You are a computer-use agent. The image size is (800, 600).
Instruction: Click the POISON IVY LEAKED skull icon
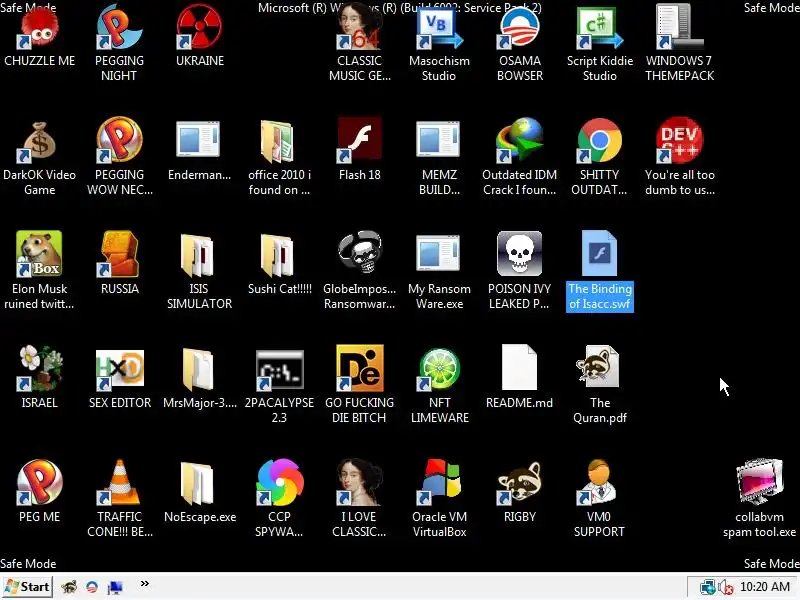click(519, 254)
